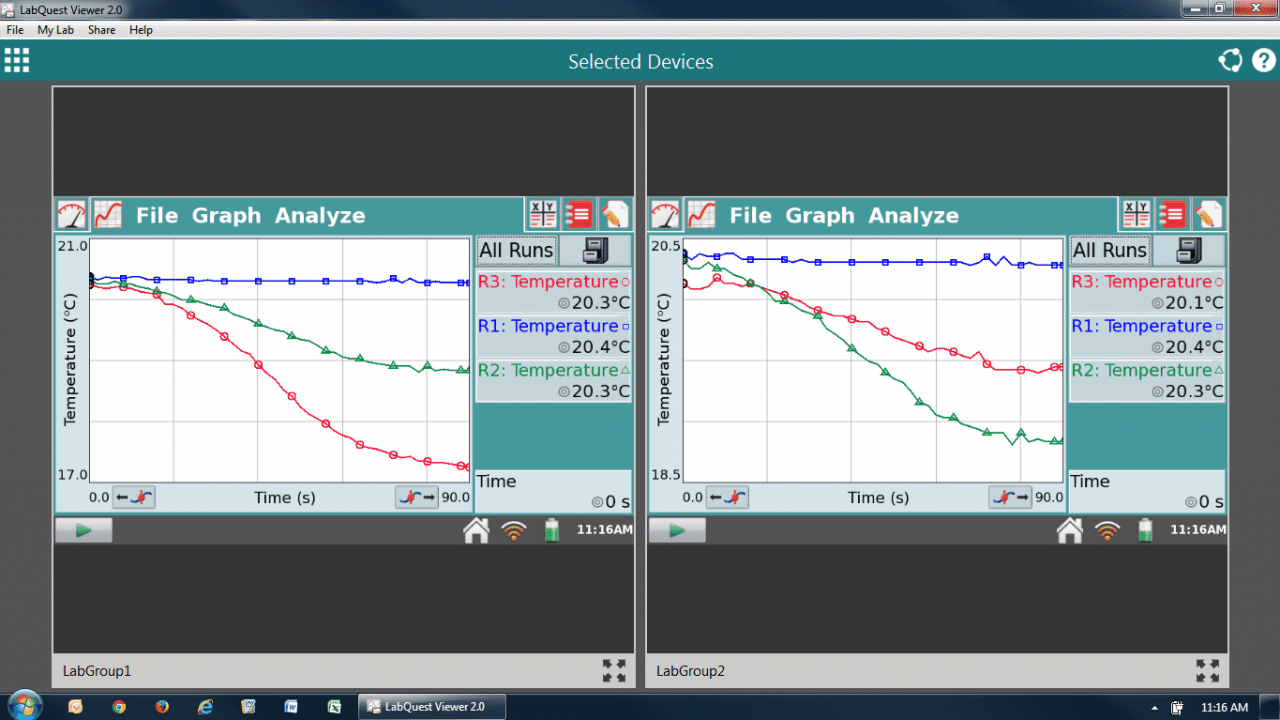Open the Home screen icon in LabGroup2
The width and height of the screenshot is (1280, 720).
click(1069, 530)
